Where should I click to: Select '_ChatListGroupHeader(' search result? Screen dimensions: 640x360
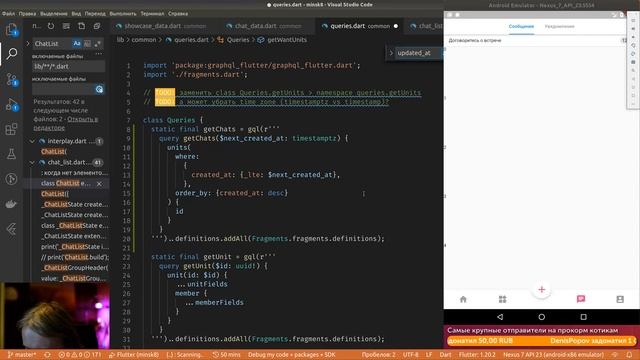75,268
